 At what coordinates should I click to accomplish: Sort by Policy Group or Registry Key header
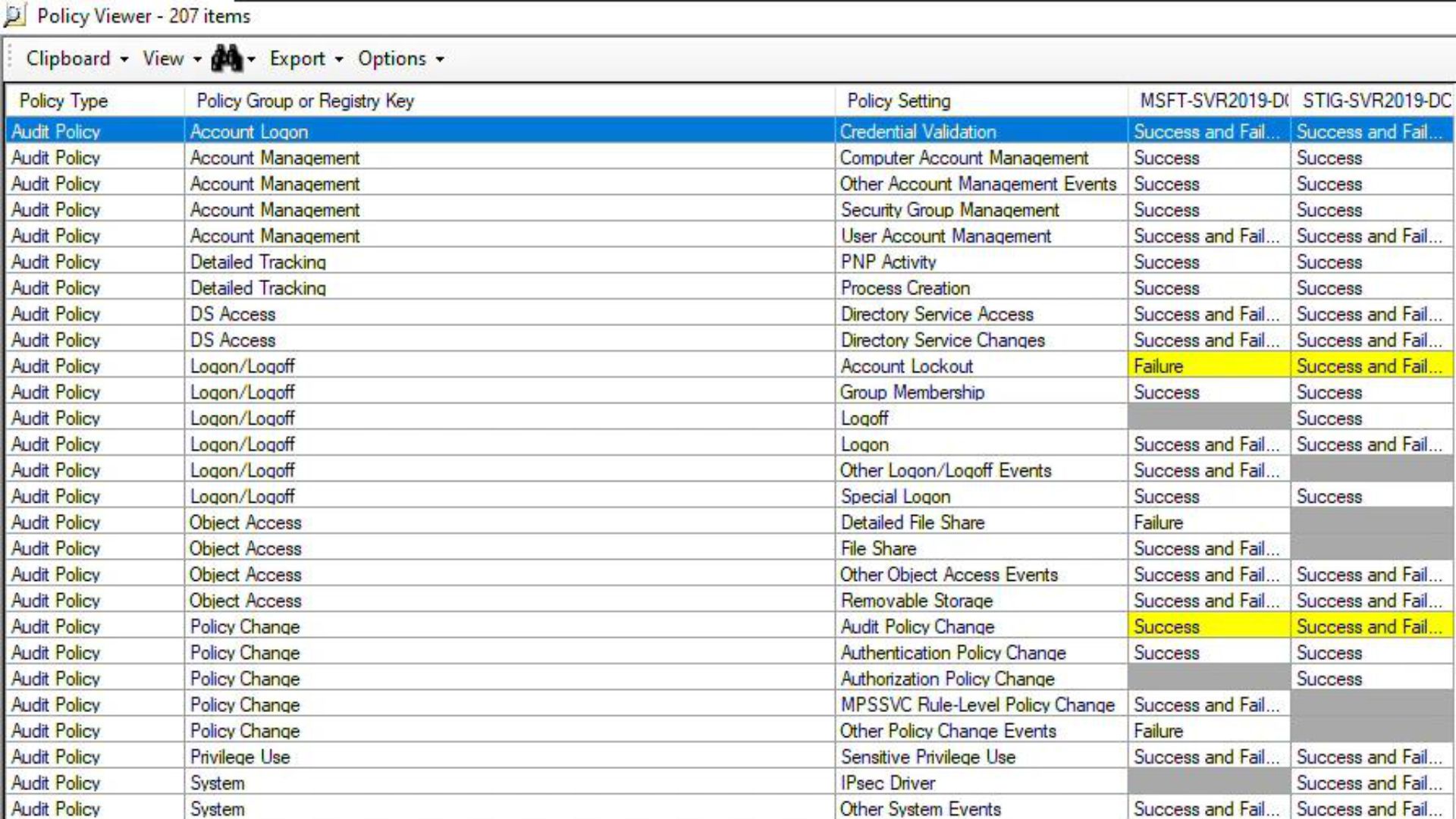[305, 101]
